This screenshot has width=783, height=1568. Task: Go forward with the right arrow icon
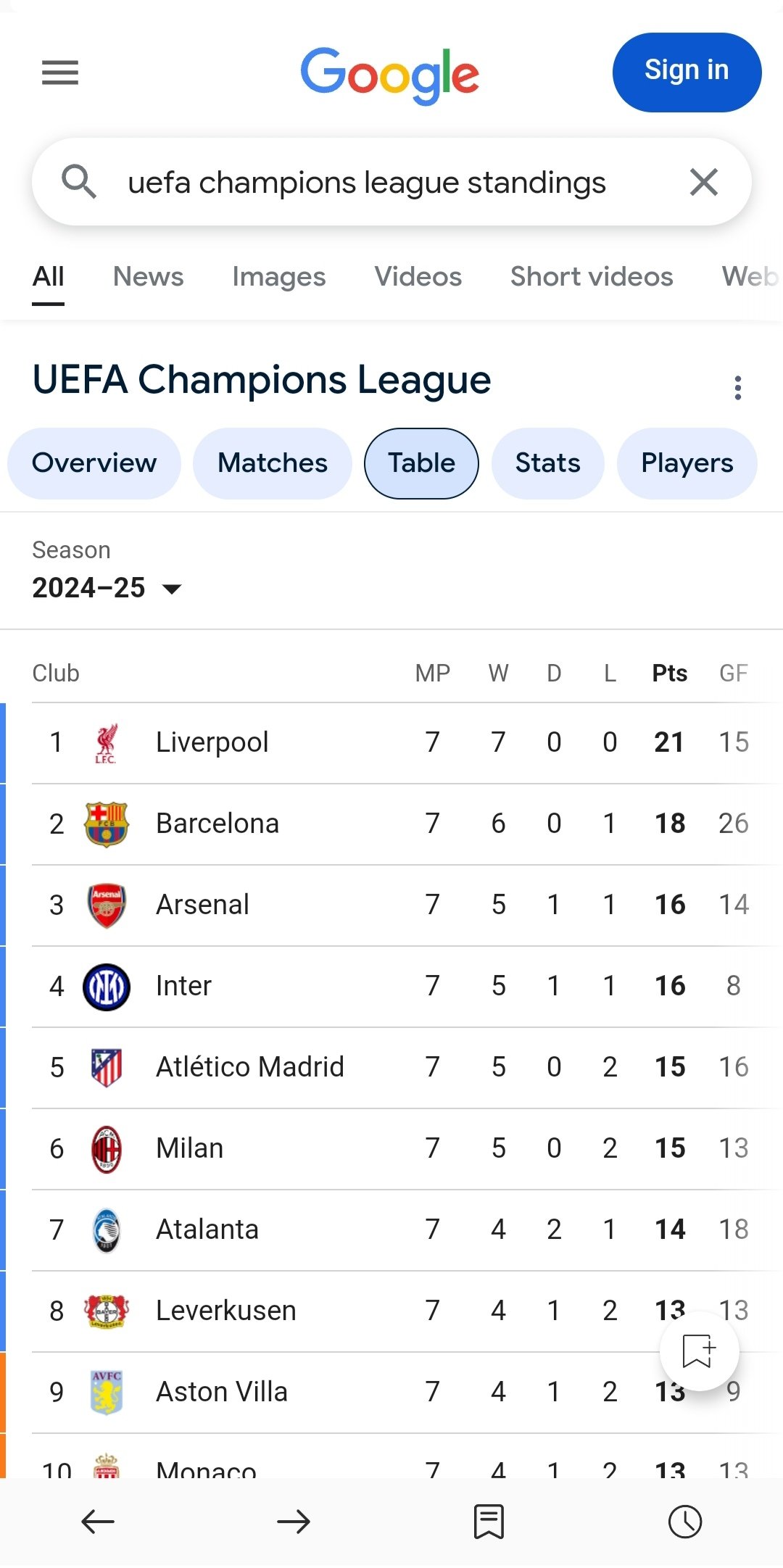coord(294,1522)
